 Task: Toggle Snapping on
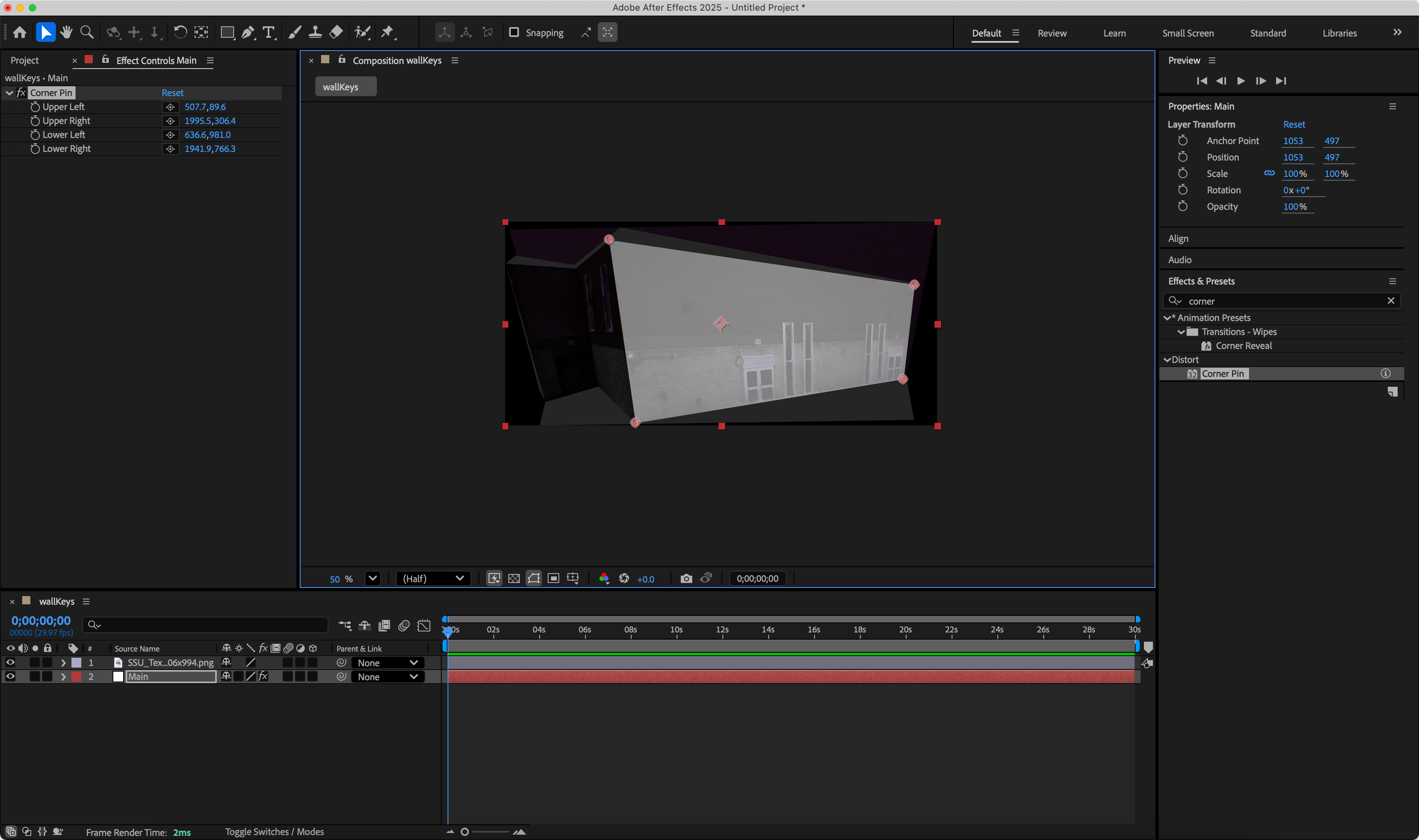514,32
